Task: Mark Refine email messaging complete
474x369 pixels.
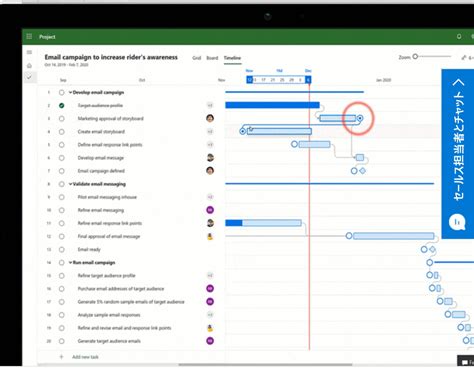Action: [61, 210]
